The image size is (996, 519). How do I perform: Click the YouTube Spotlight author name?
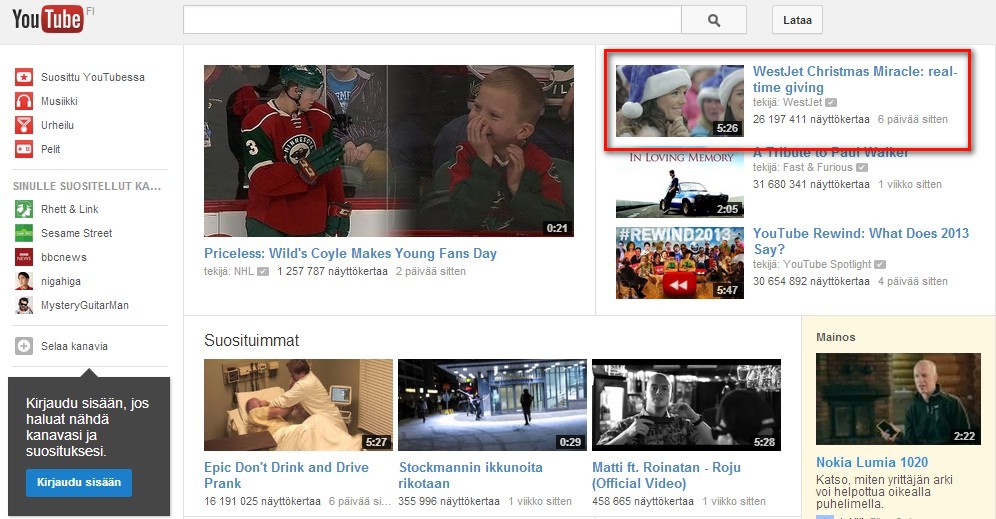(827, 264)
